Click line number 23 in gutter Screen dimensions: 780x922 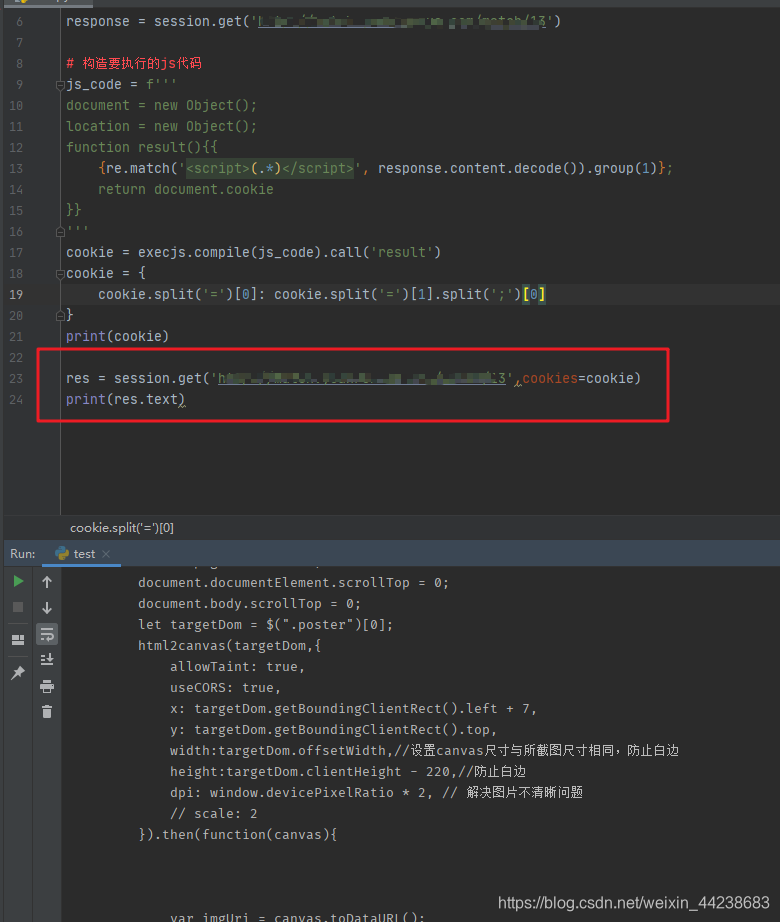16,379
